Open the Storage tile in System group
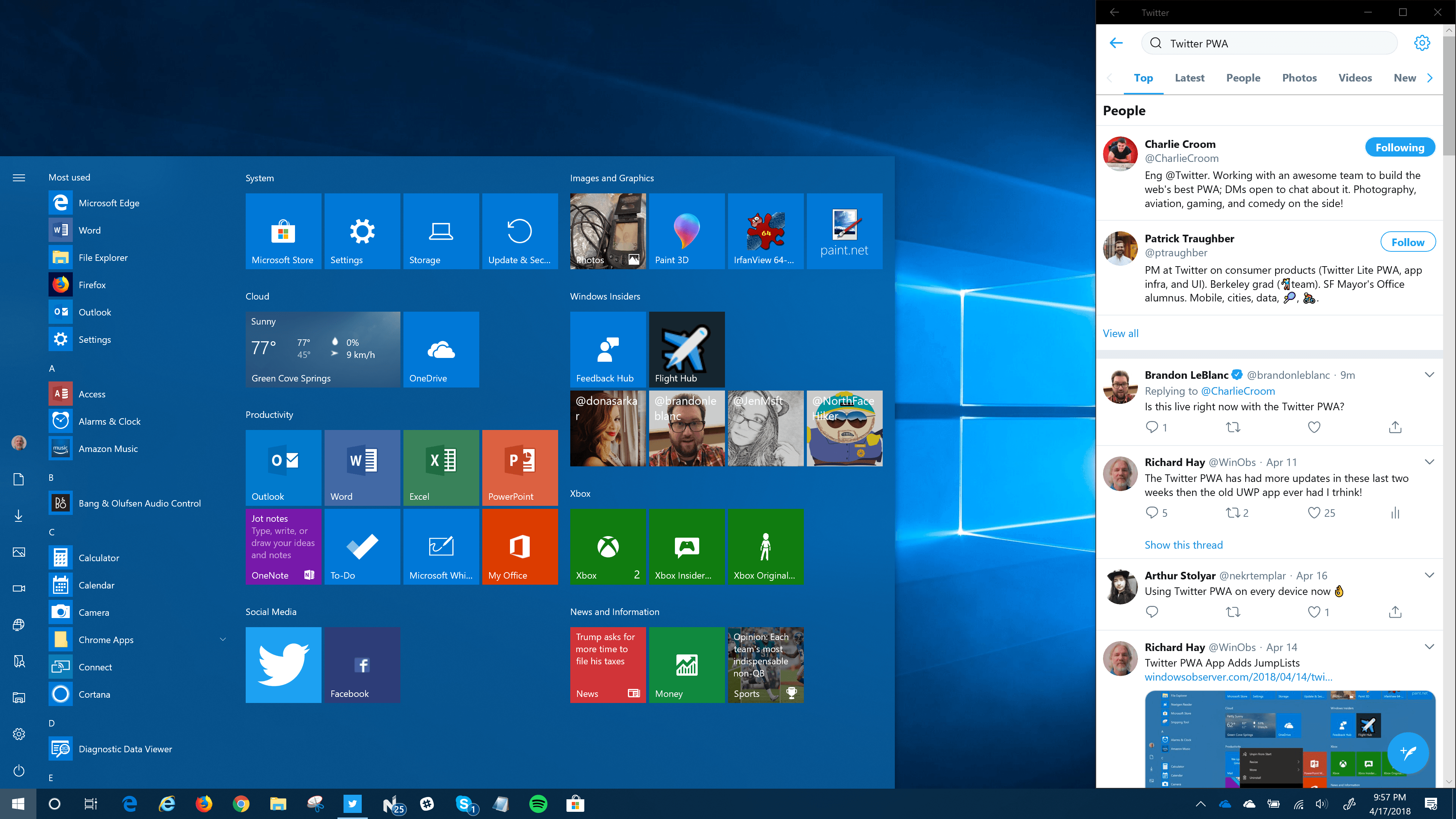1456x819 pixels. [441, 231]
